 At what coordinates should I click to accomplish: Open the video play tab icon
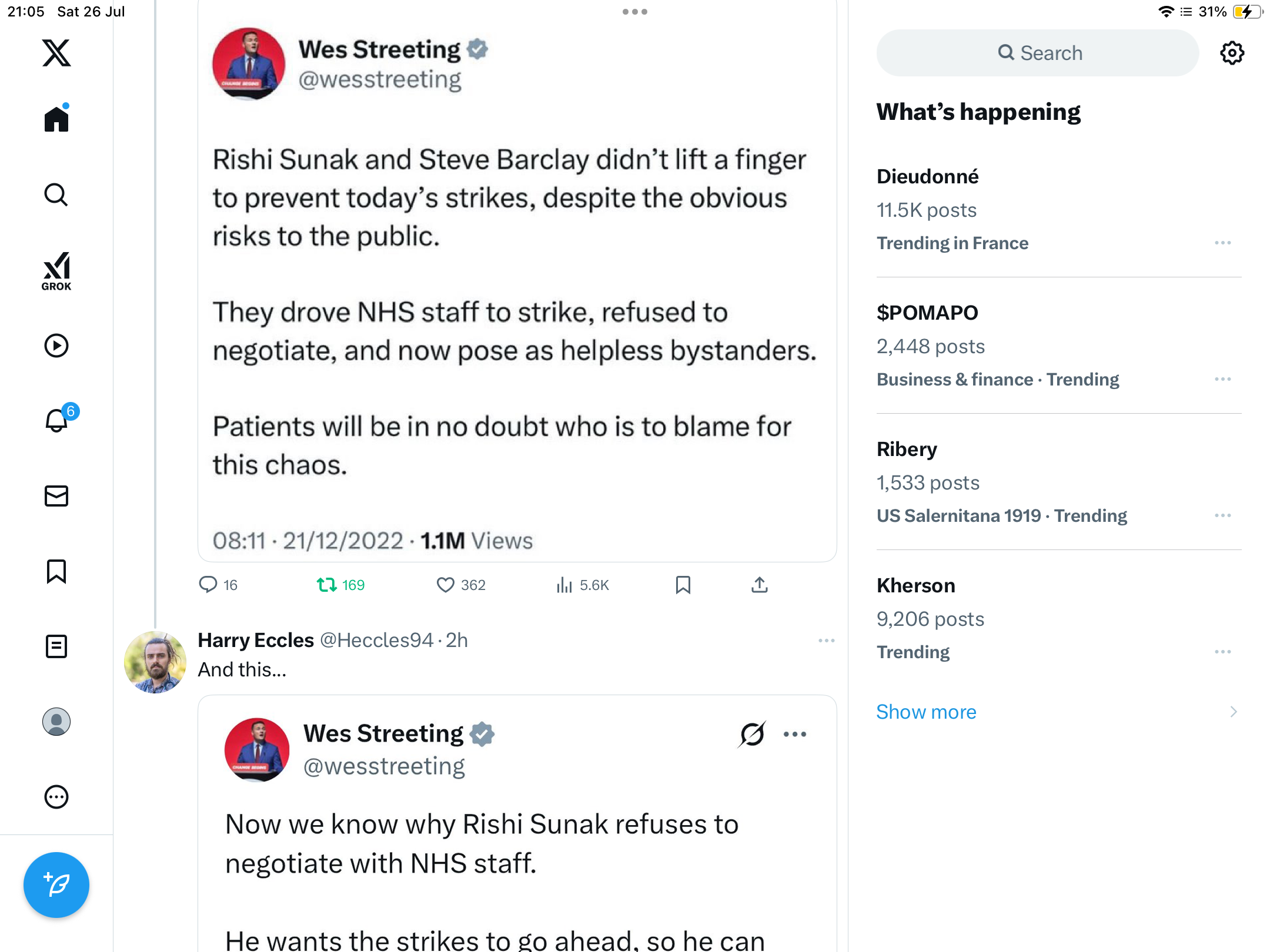[x=56, y=346]
